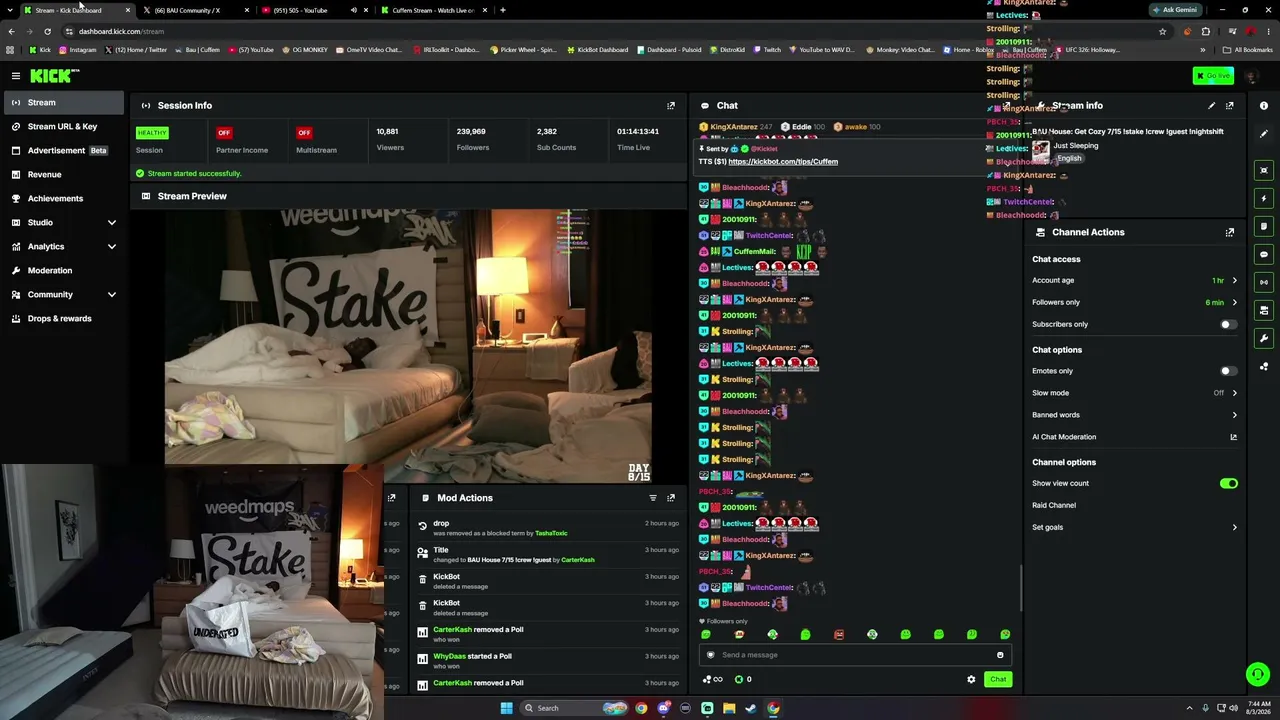The image size is (1280, 720).
Task: Open Stream URL & Key in the sidebar
Action: (64, 126)
